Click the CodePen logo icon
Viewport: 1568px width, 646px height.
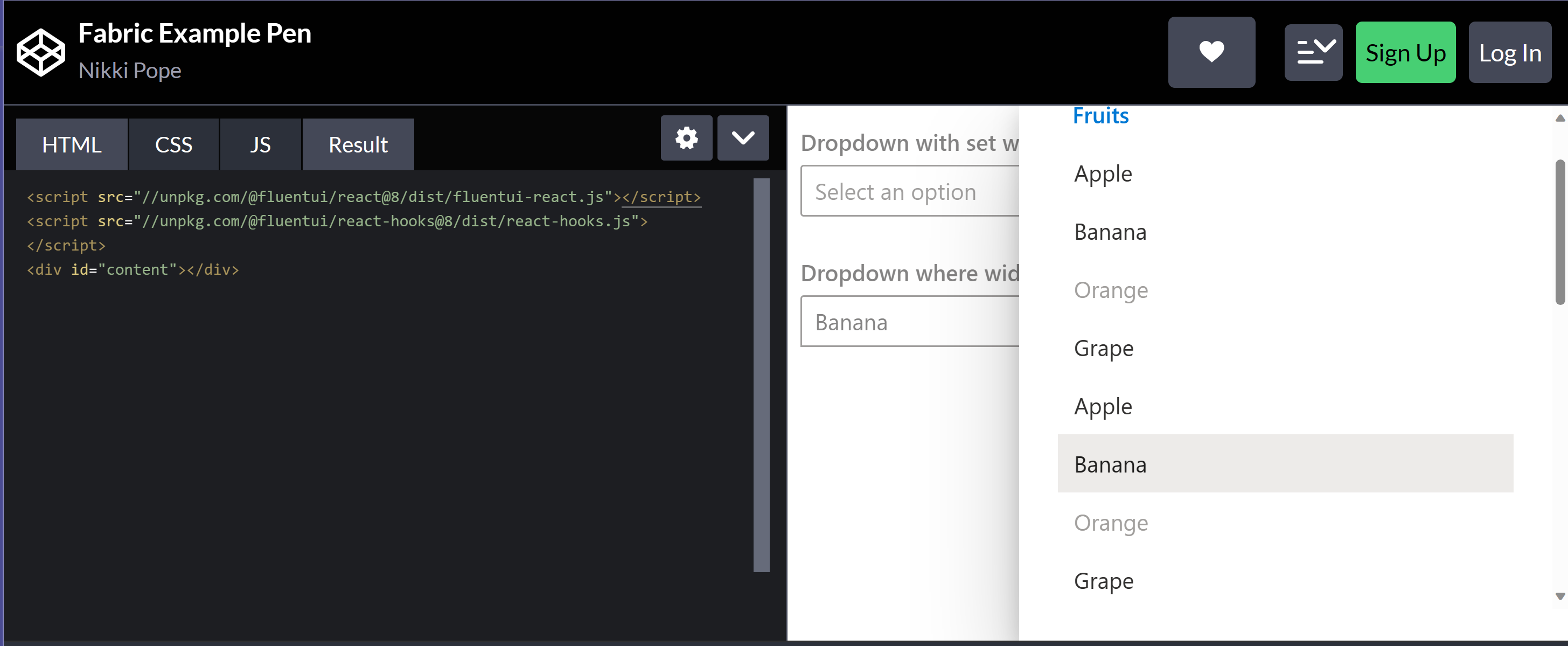(x=40, y=51)
